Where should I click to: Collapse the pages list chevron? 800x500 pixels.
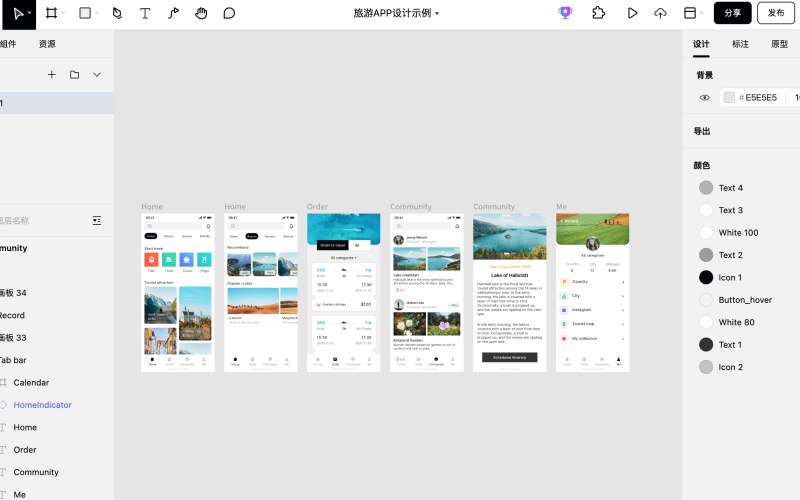[97, 74]
